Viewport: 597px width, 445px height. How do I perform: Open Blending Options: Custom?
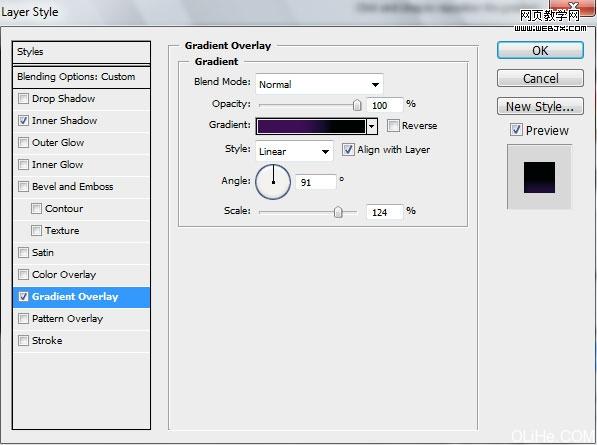click(x=81, y=77)
